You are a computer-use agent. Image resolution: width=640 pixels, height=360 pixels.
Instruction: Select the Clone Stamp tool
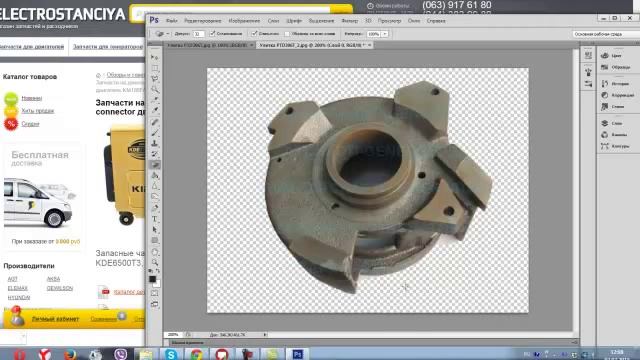[155, 143]
